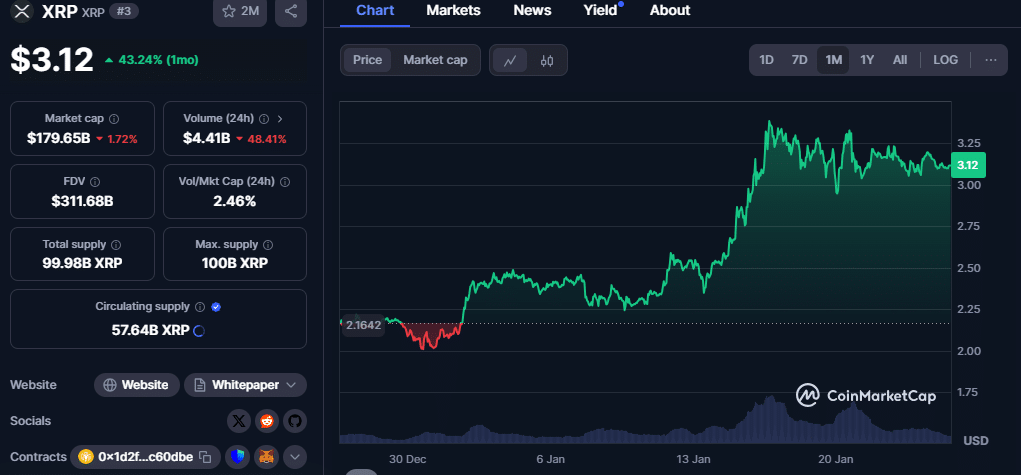
Task: Select the Price chart toggle
Action: pyautogui.click(x=367, y=60)
